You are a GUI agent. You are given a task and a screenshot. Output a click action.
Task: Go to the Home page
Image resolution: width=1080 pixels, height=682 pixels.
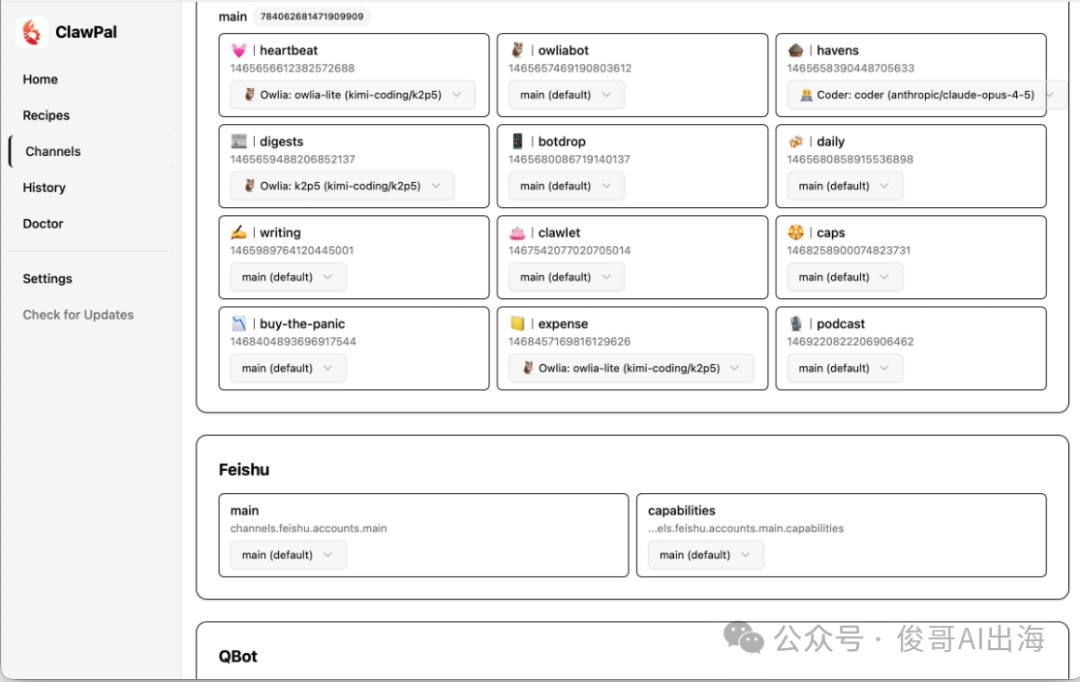(41, 79)
